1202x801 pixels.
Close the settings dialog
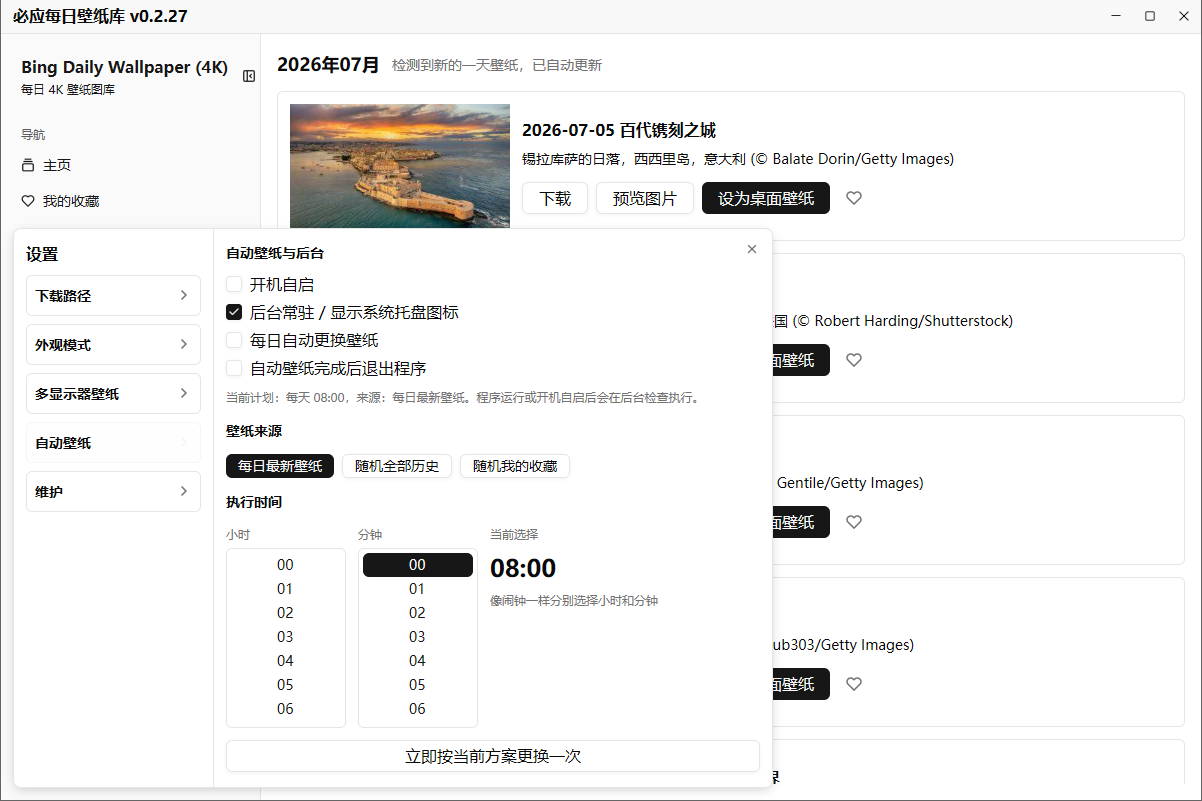tap(752, 249)
